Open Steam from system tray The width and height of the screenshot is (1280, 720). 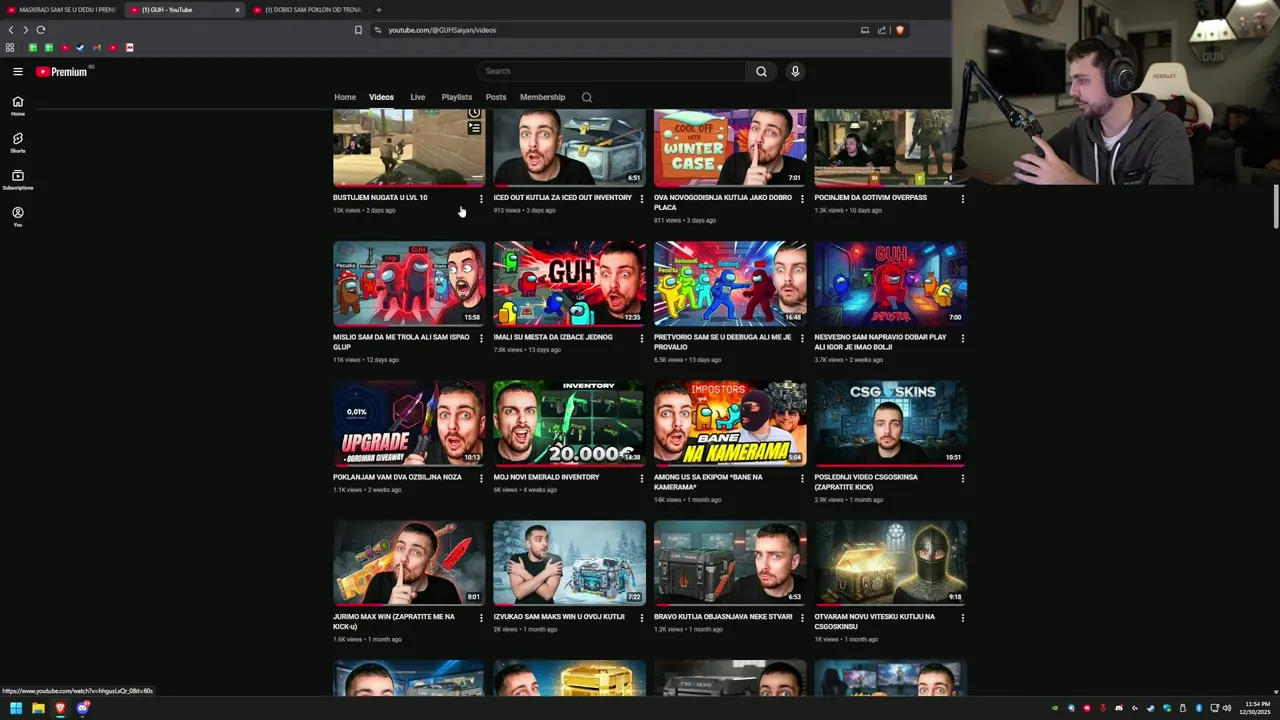[1151, 708]
